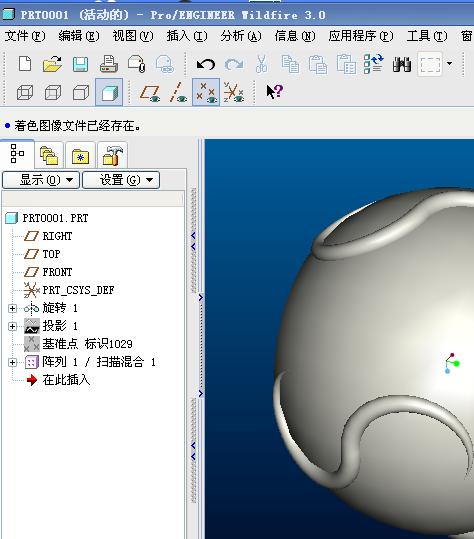This screenshot has height=539, width=474.
Task: Open the 编辑(E) menu
Action: coord(79,36)
